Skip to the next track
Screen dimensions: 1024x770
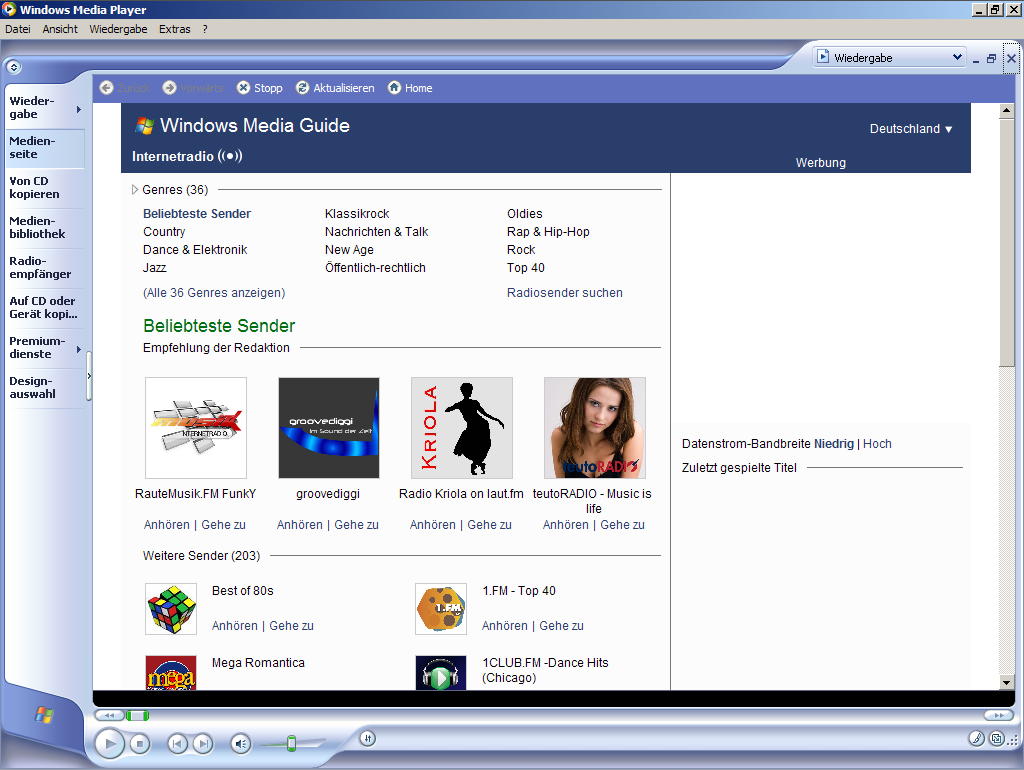click(x=202, y=743)
